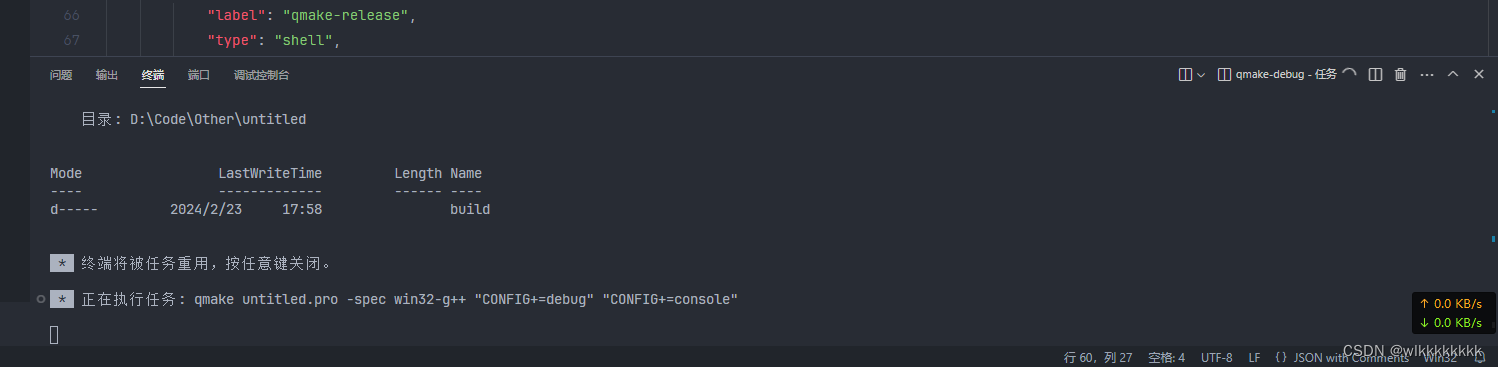Switch to the 问题 tab
1498x367 pixels.
[61, 75]
